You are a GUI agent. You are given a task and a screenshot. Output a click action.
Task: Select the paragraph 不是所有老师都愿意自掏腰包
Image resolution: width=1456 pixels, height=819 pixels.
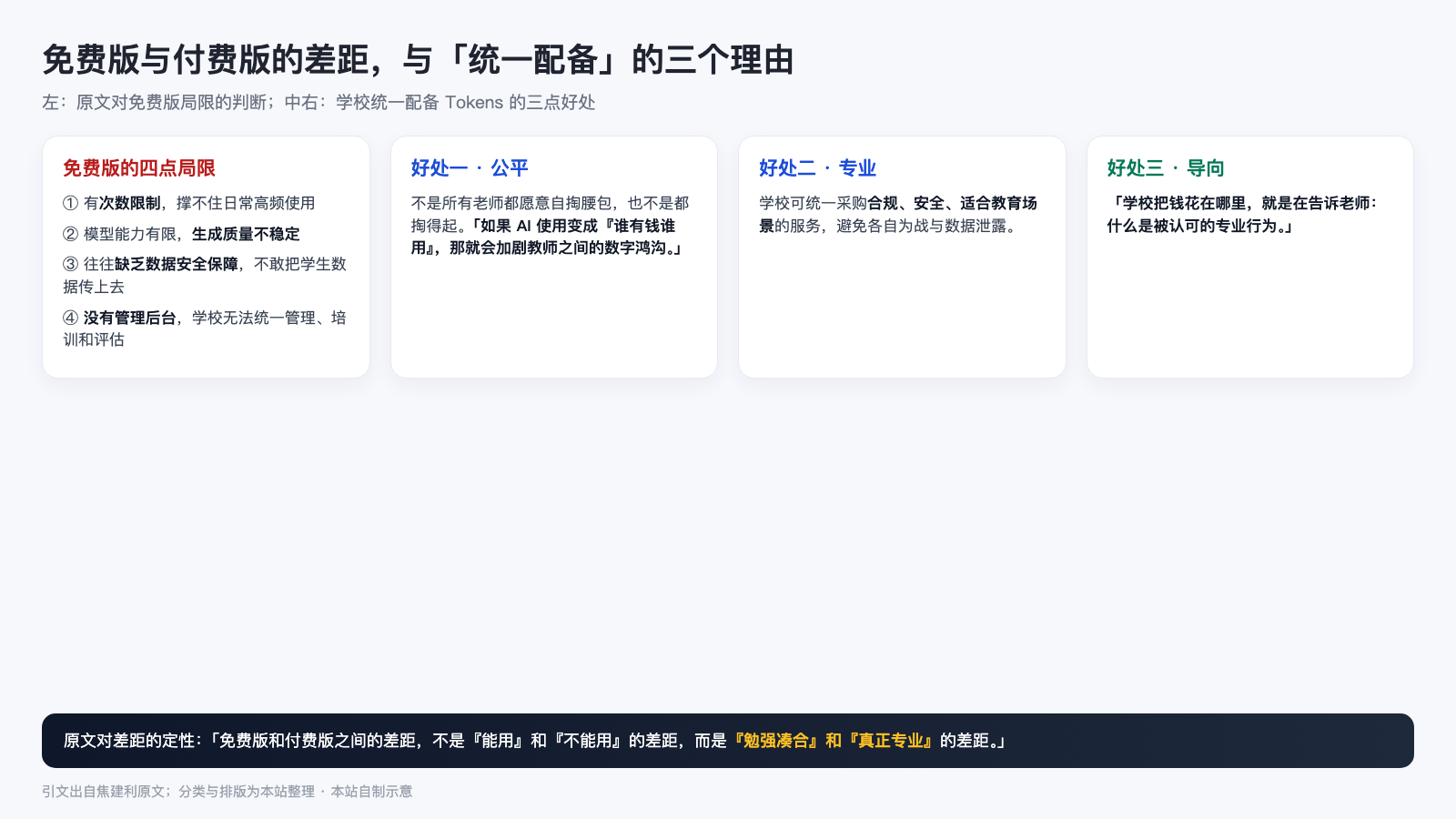pyautogui.click(x=551, y=226)
